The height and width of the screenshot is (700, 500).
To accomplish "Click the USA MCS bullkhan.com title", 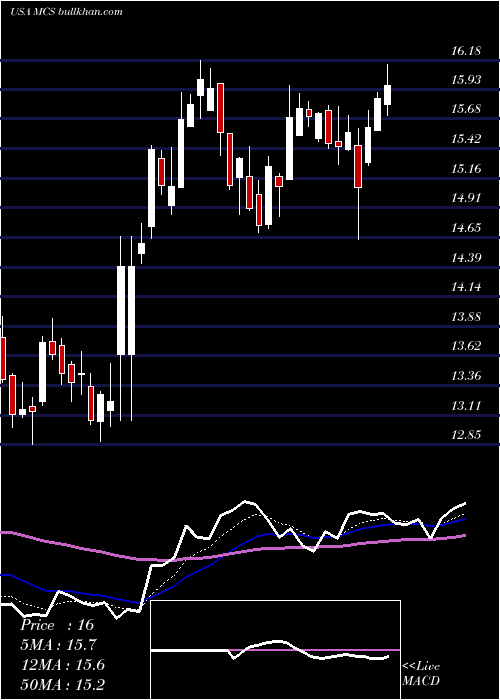I will click(66, 12).
